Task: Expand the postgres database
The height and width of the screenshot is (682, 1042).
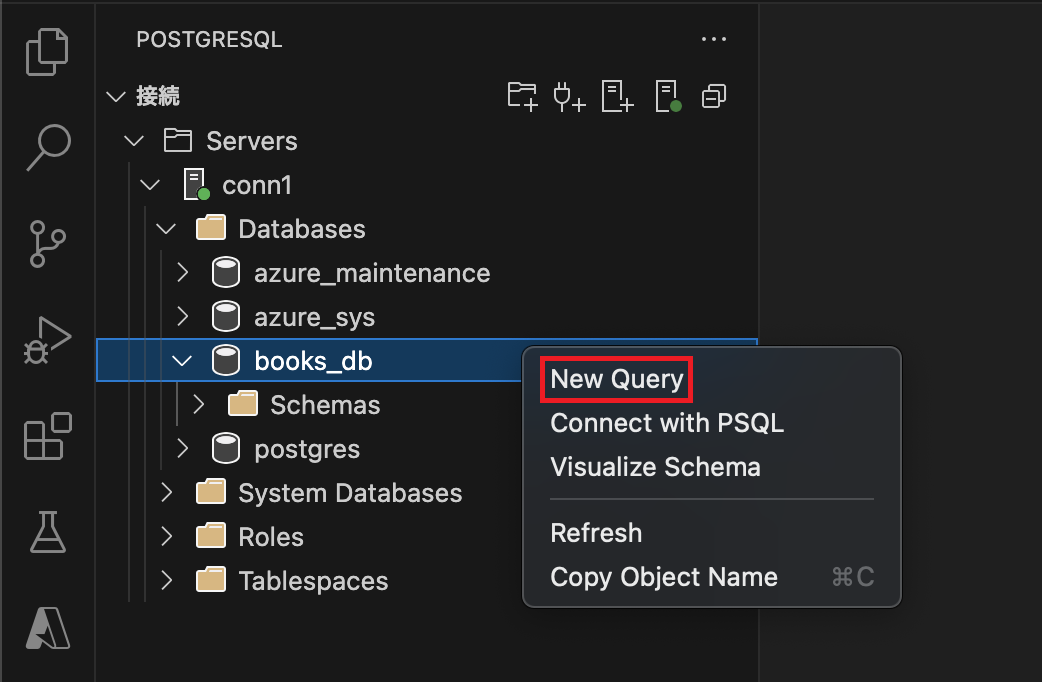Action: click(183, 449)
